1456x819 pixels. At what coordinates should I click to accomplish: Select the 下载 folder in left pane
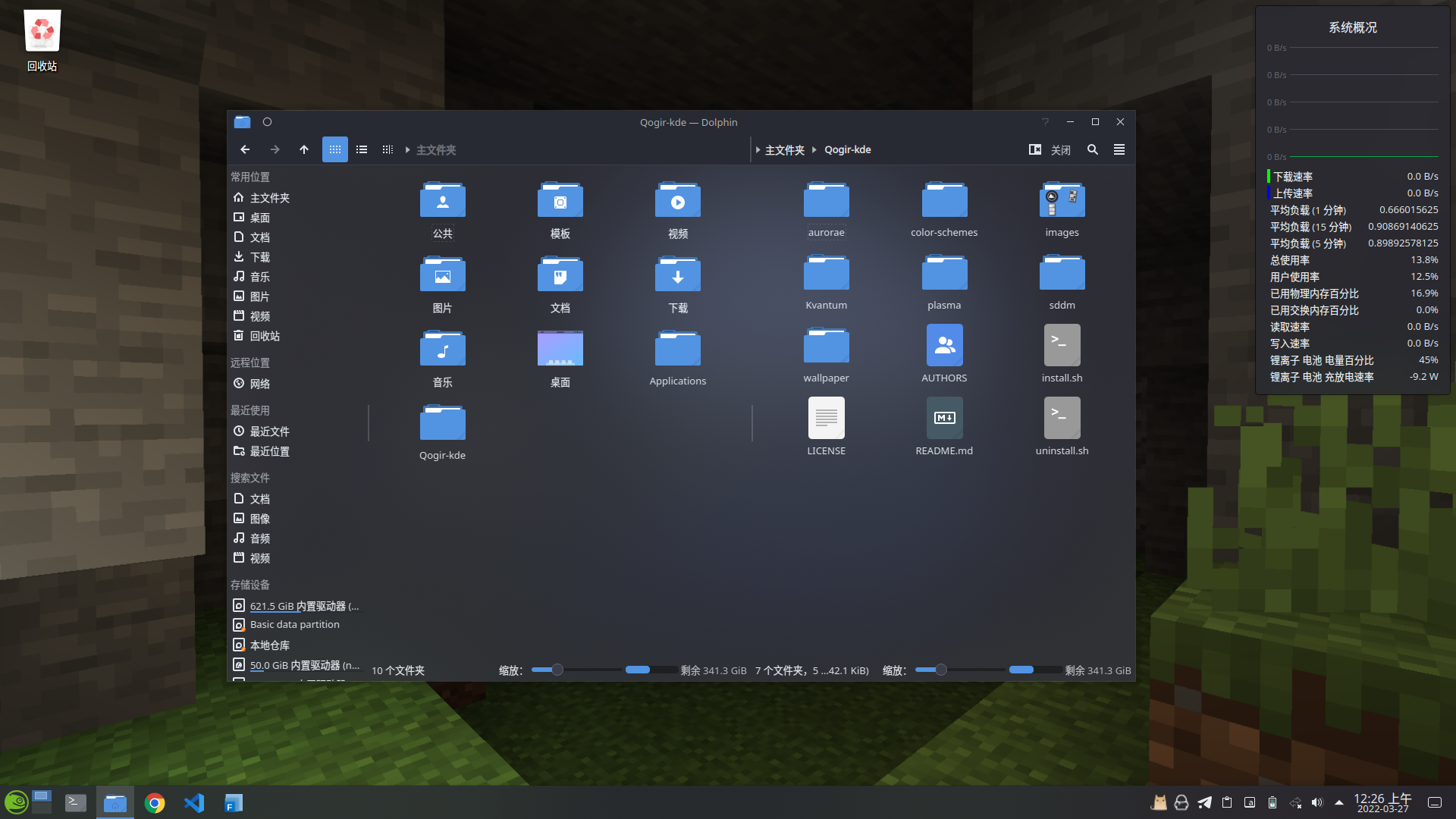point(678,275)
